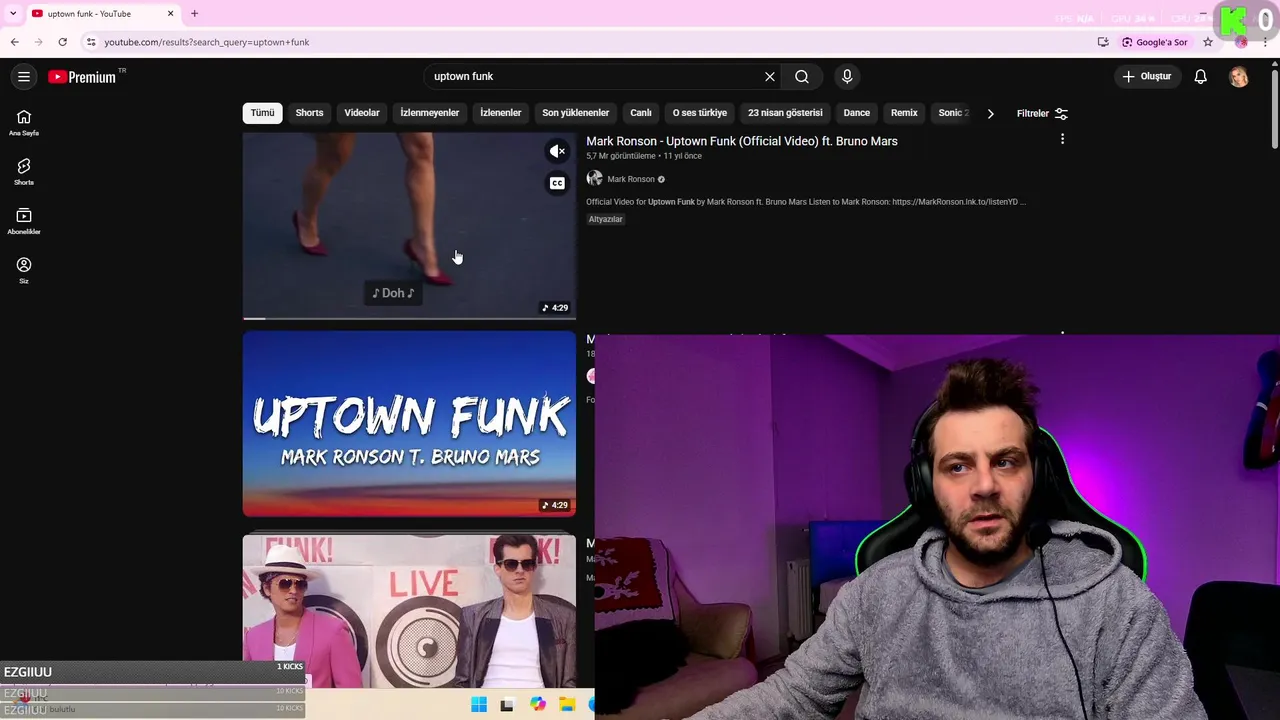
Task: Click the 5,7 Mr görüntüleme text
Action: (621, 156)
